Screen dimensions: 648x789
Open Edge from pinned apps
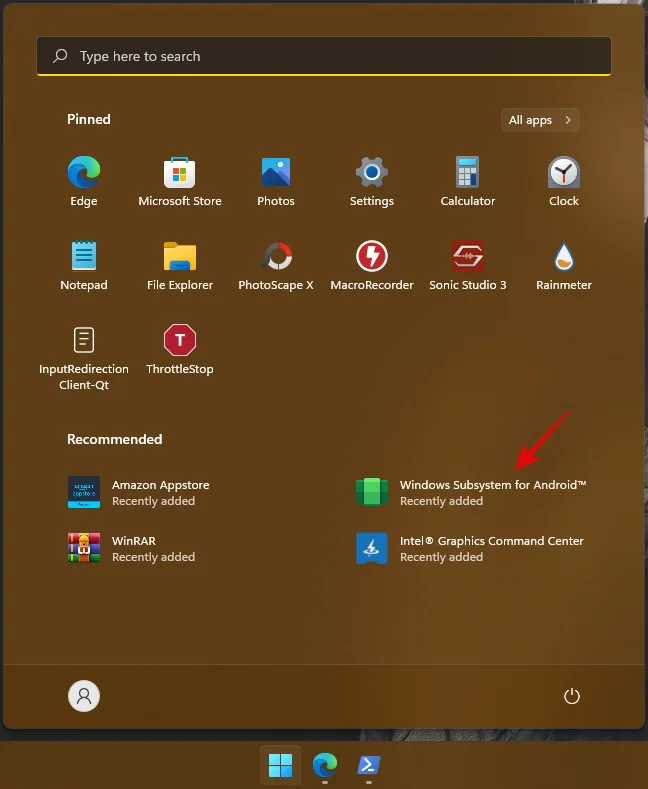click(84, 182)
